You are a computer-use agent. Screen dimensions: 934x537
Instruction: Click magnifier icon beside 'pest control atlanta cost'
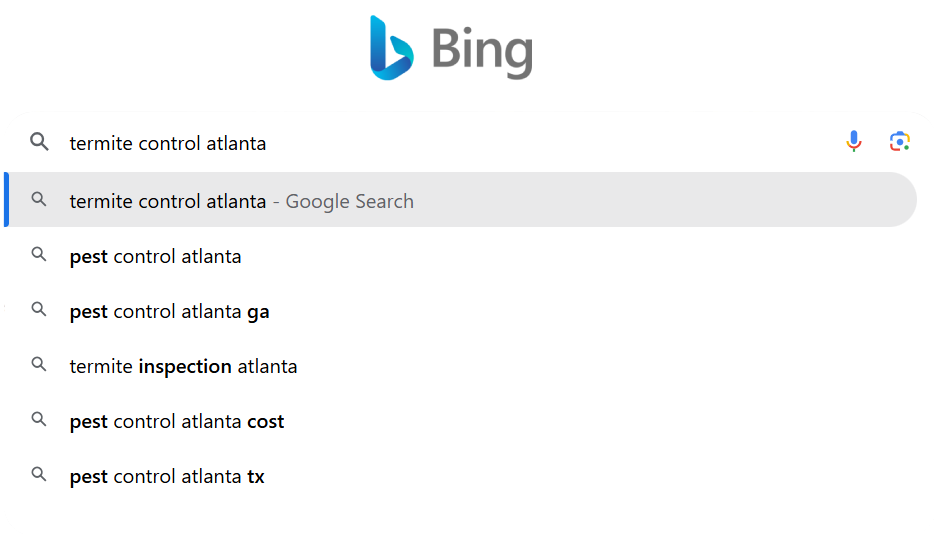click(x=39, y=420)
